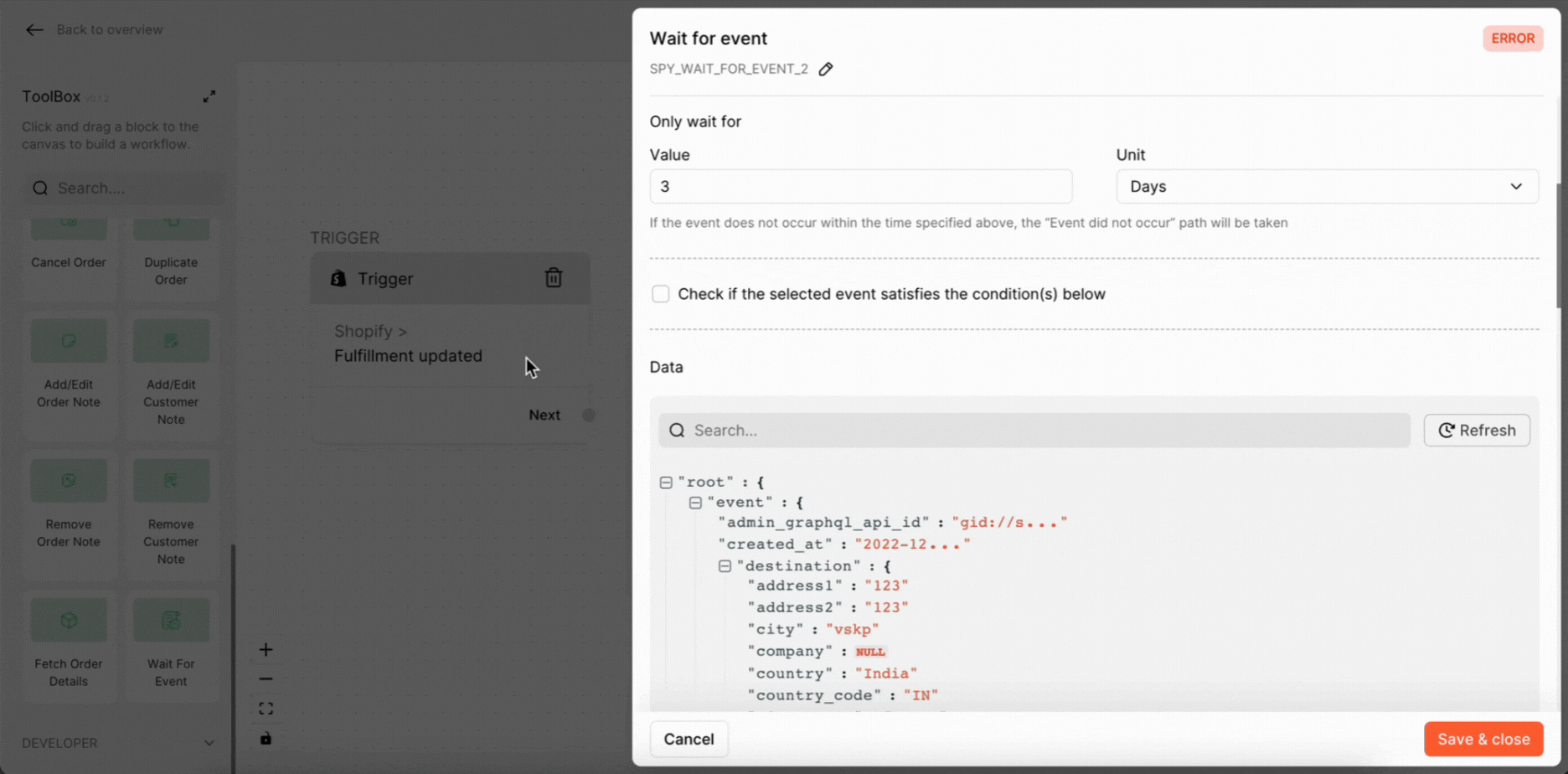Click the "2022-12..." date value

(912, 544)
